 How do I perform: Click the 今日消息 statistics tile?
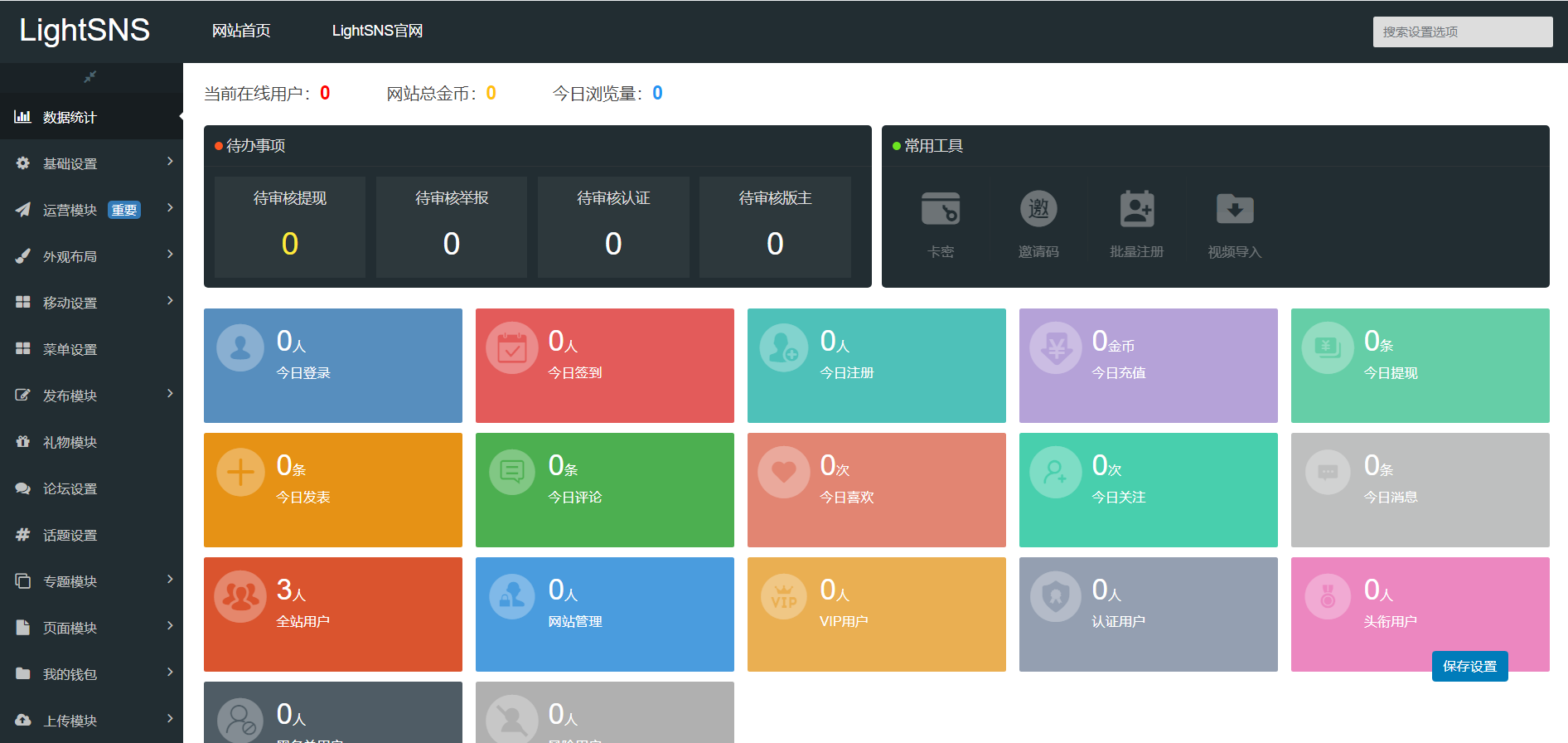coord(1420,490)
